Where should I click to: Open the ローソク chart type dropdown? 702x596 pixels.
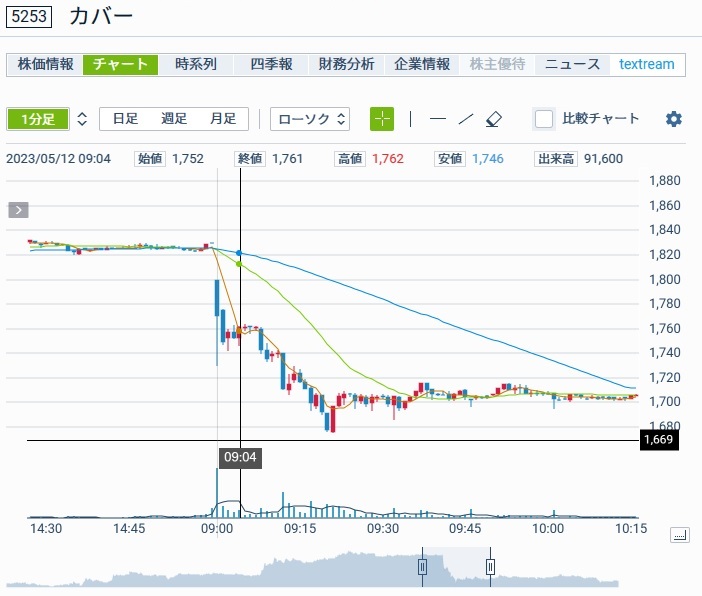click(310, 118)
